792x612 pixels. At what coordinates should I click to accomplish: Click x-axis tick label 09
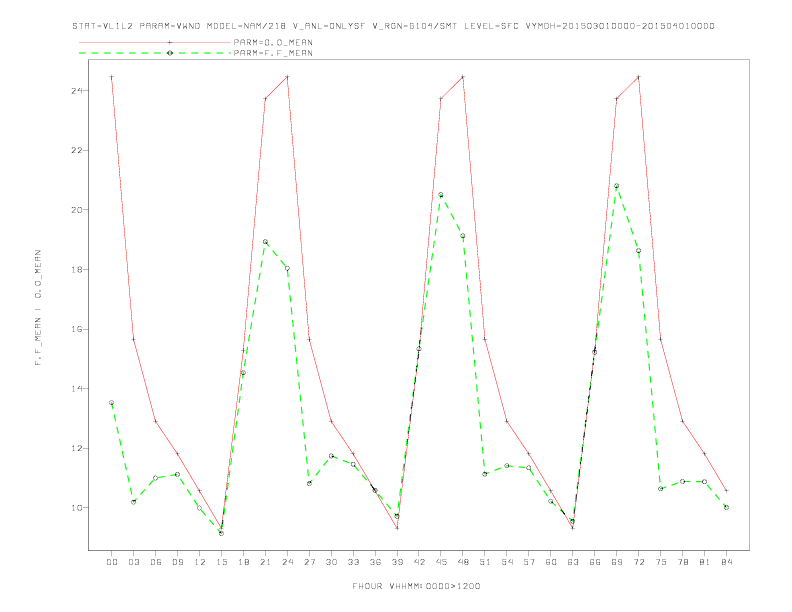[177, 562]
